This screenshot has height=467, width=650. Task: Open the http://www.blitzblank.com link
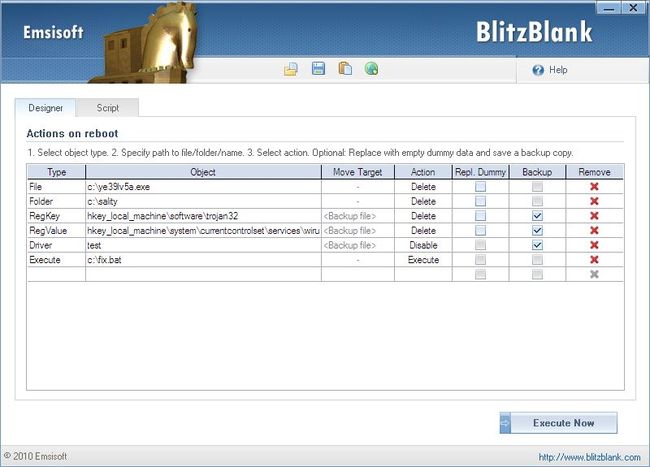[x=589, y=457]
